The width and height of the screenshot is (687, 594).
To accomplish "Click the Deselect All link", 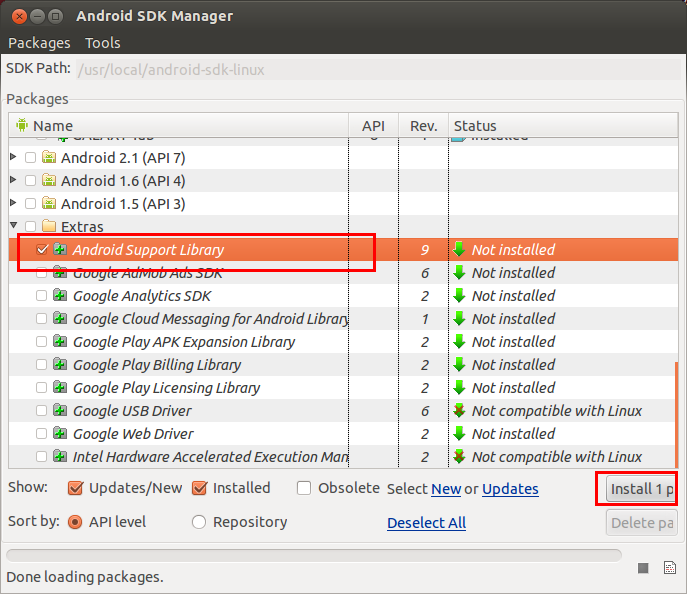I will (x=426, y=523).
